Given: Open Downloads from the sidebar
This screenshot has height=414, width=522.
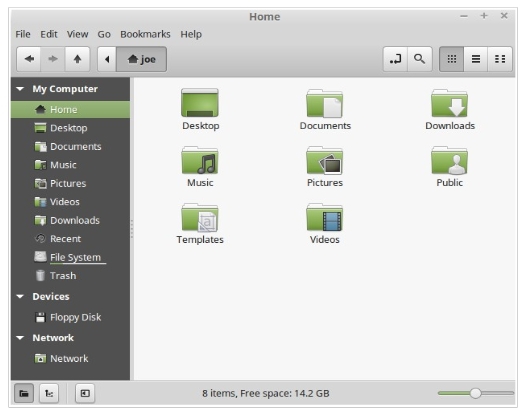Looking at the screenshot, I should click(x=70, y=220).
